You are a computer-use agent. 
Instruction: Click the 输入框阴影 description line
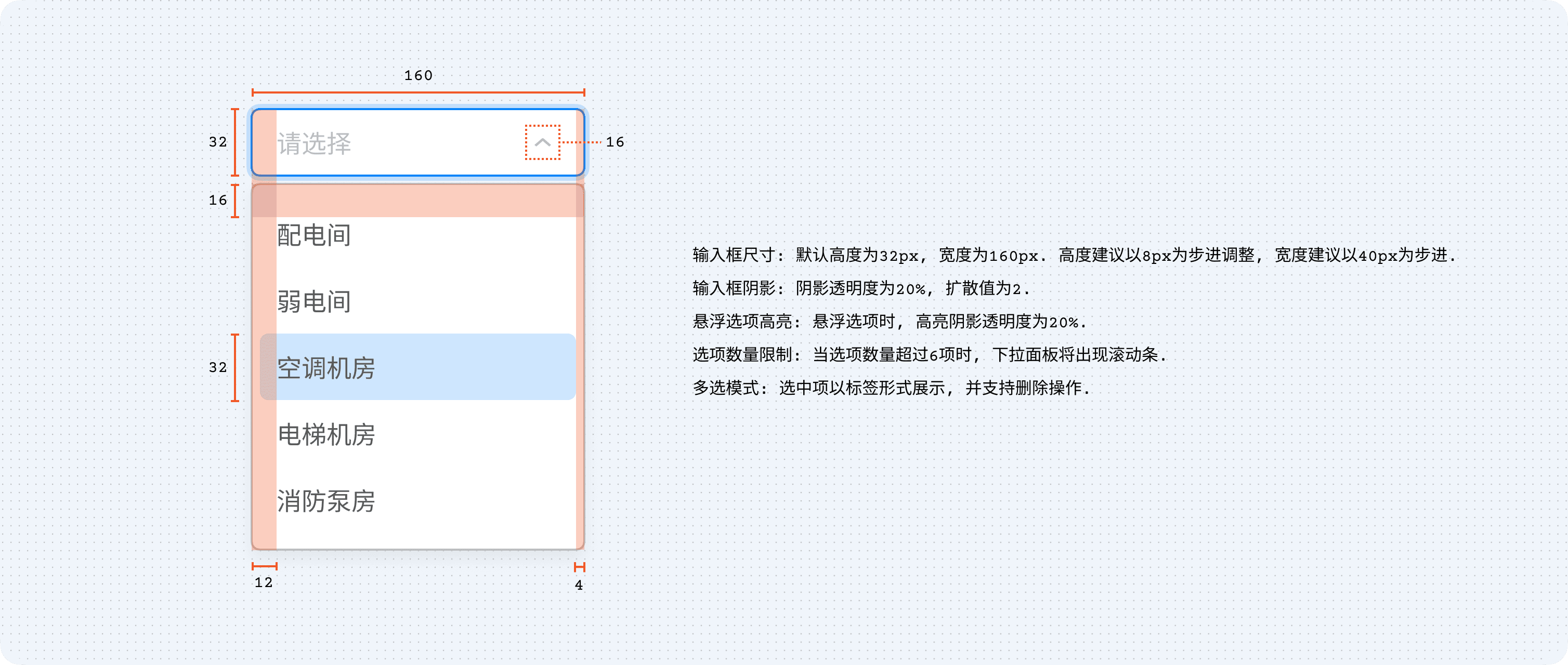pyautogui.click(x=861, y=288)
